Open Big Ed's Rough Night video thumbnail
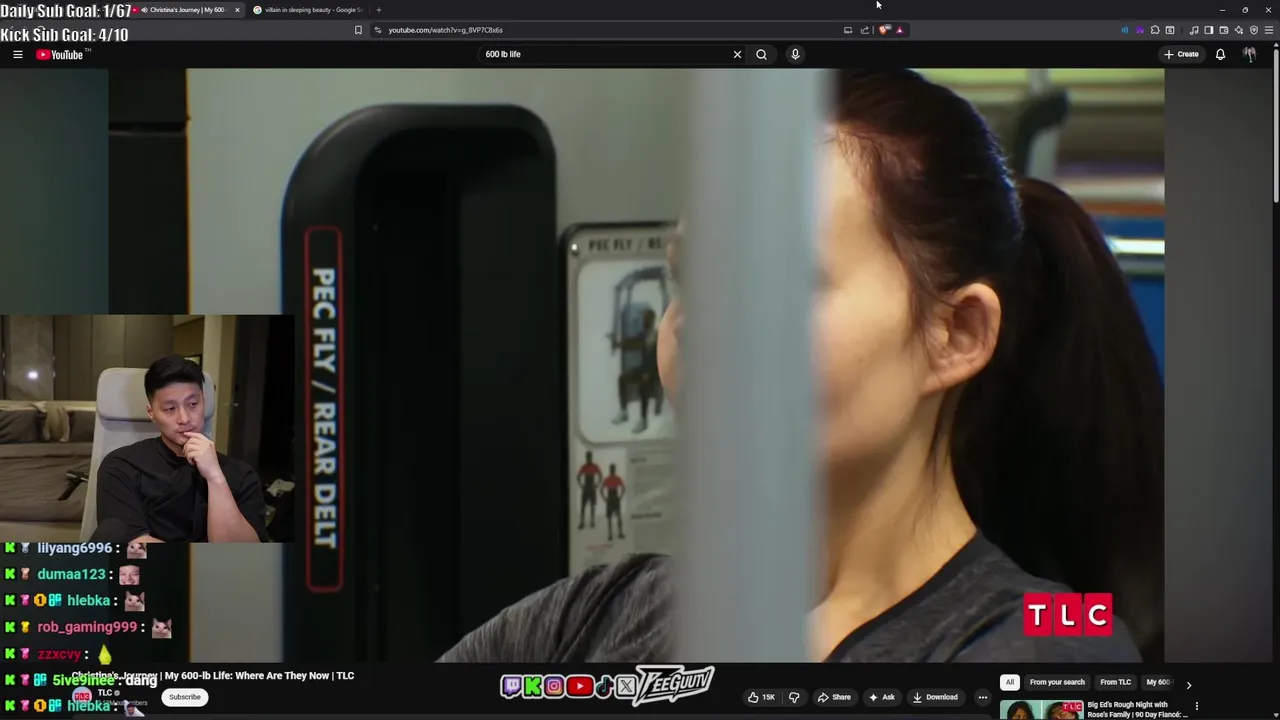1280x720 pixels. (1041, 710)
